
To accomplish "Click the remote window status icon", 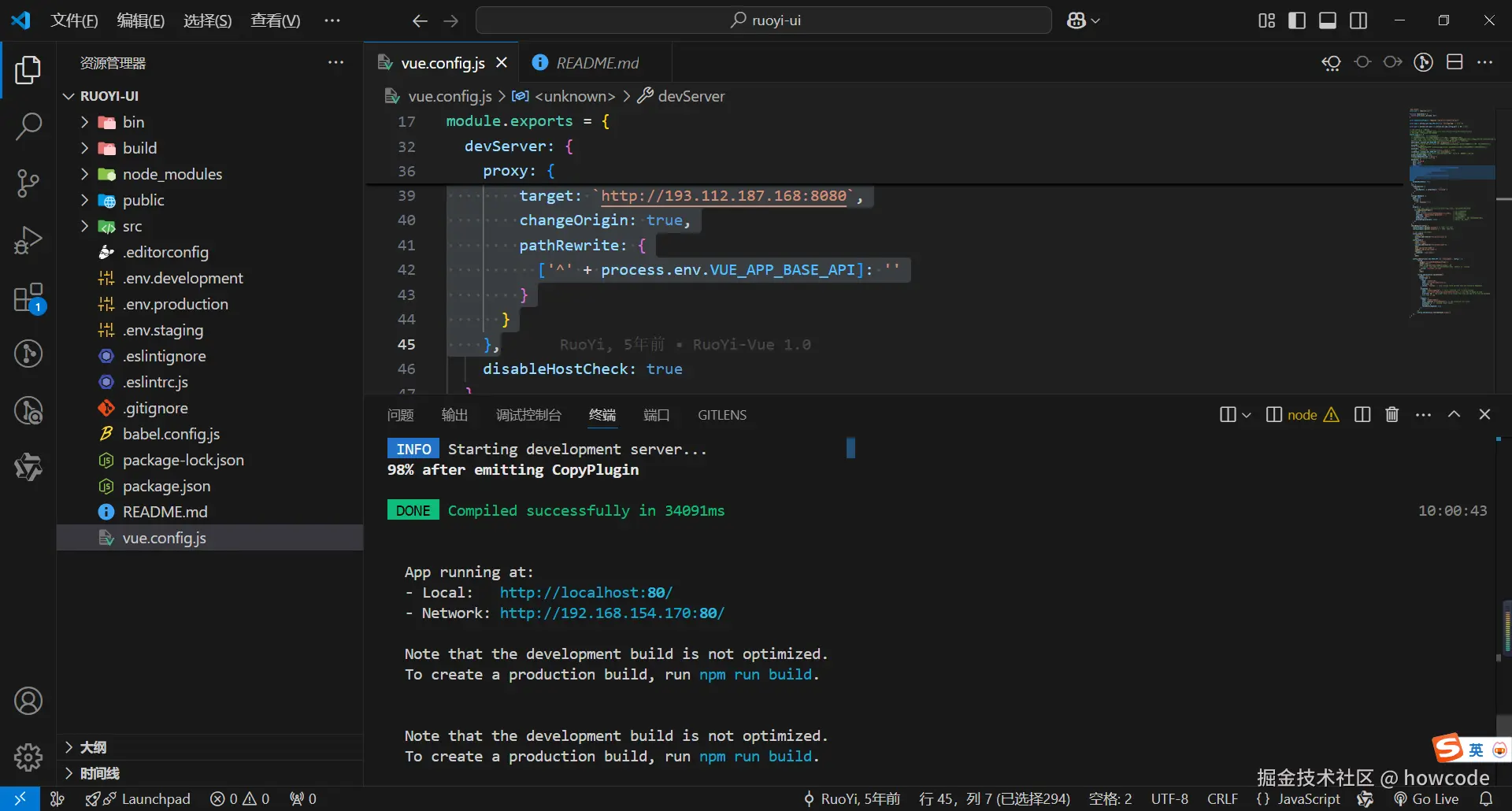I will [x=20, y=798].
